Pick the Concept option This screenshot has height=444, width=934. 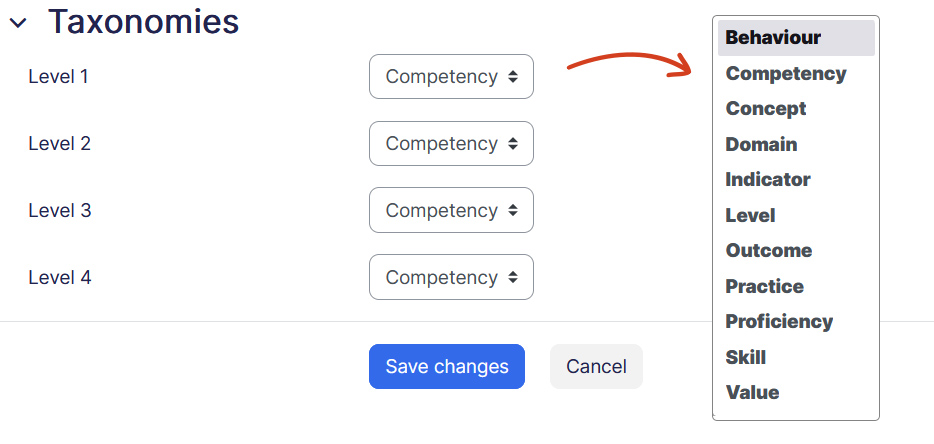point(766,109)
